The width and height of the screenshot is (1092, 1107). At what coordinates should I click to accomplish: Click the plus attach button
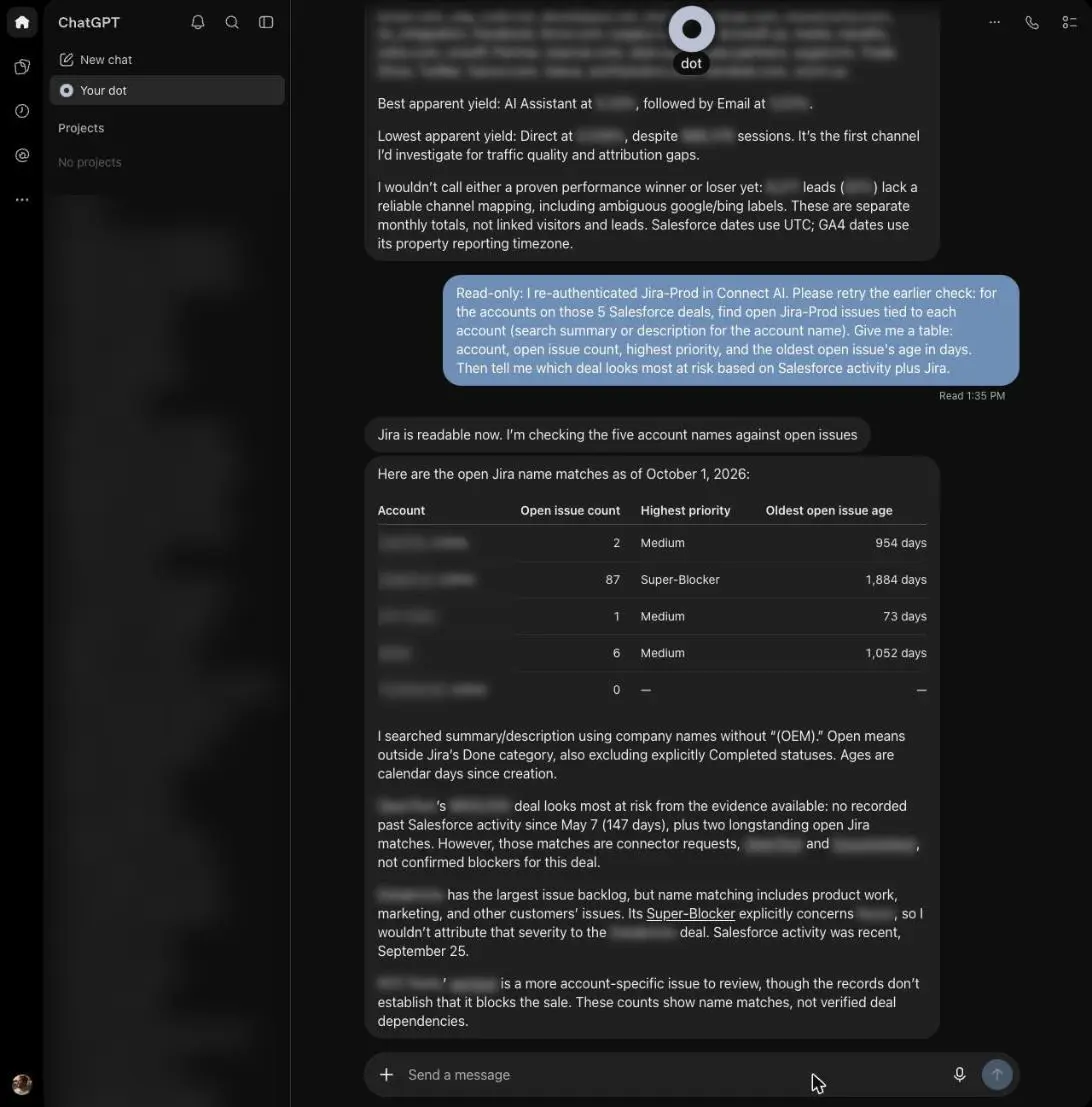pos(386,1075)
